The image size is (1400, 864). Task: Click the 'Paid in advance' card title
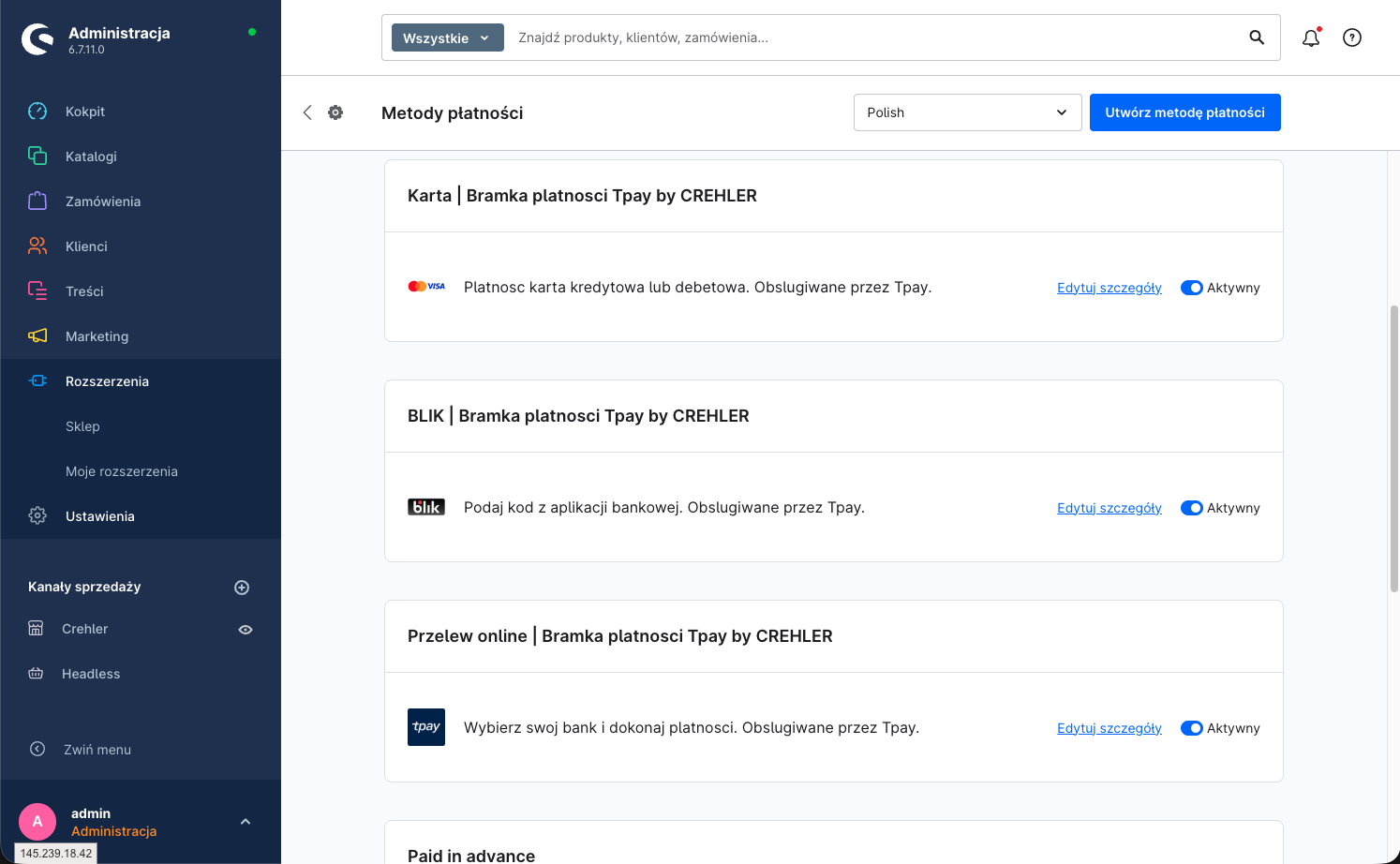pyautogui.click(x=471, y=856)
